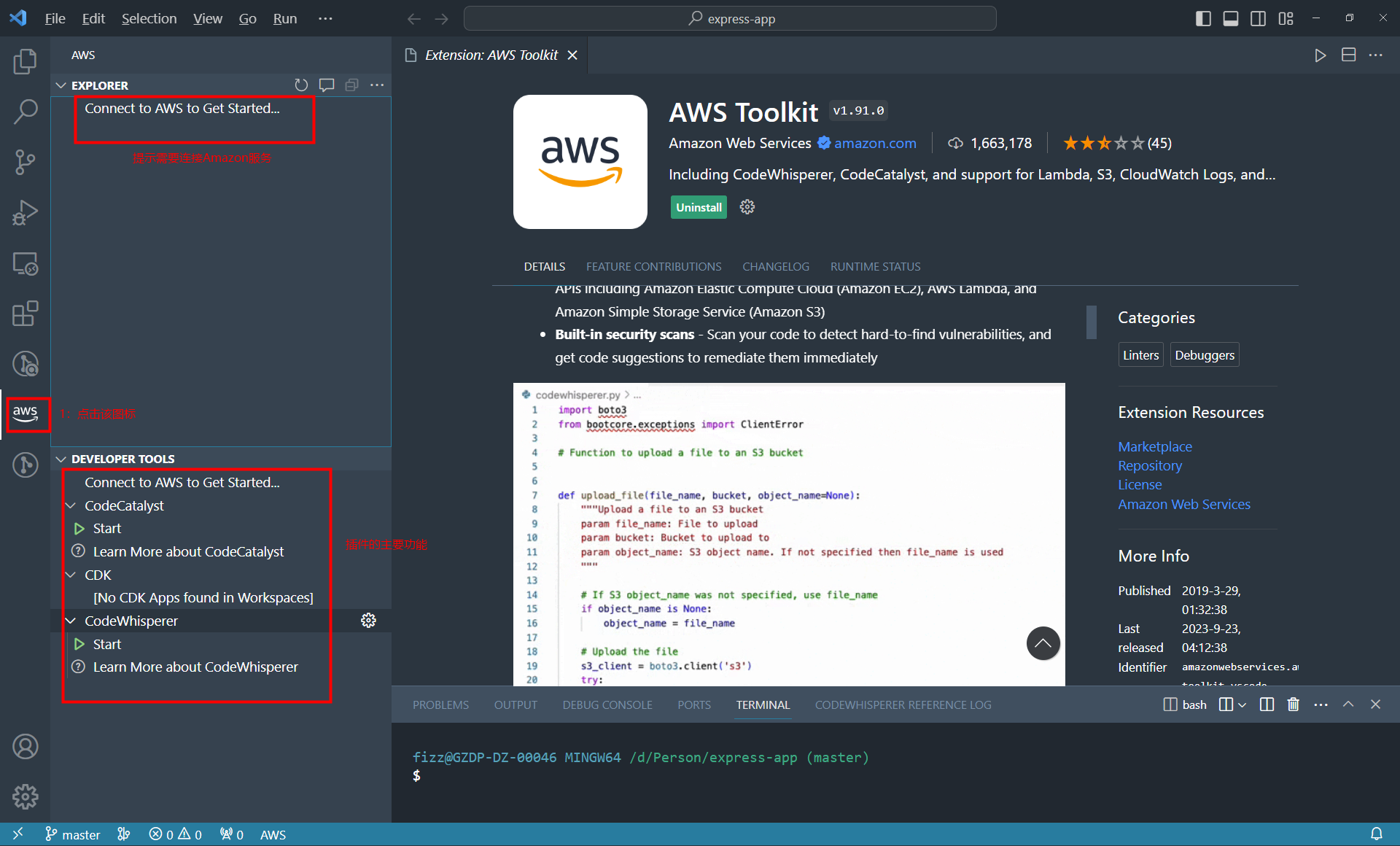Click the details pane scrollbar thumb
This screenshot has width=1400, height=846.
[1092, 322]
